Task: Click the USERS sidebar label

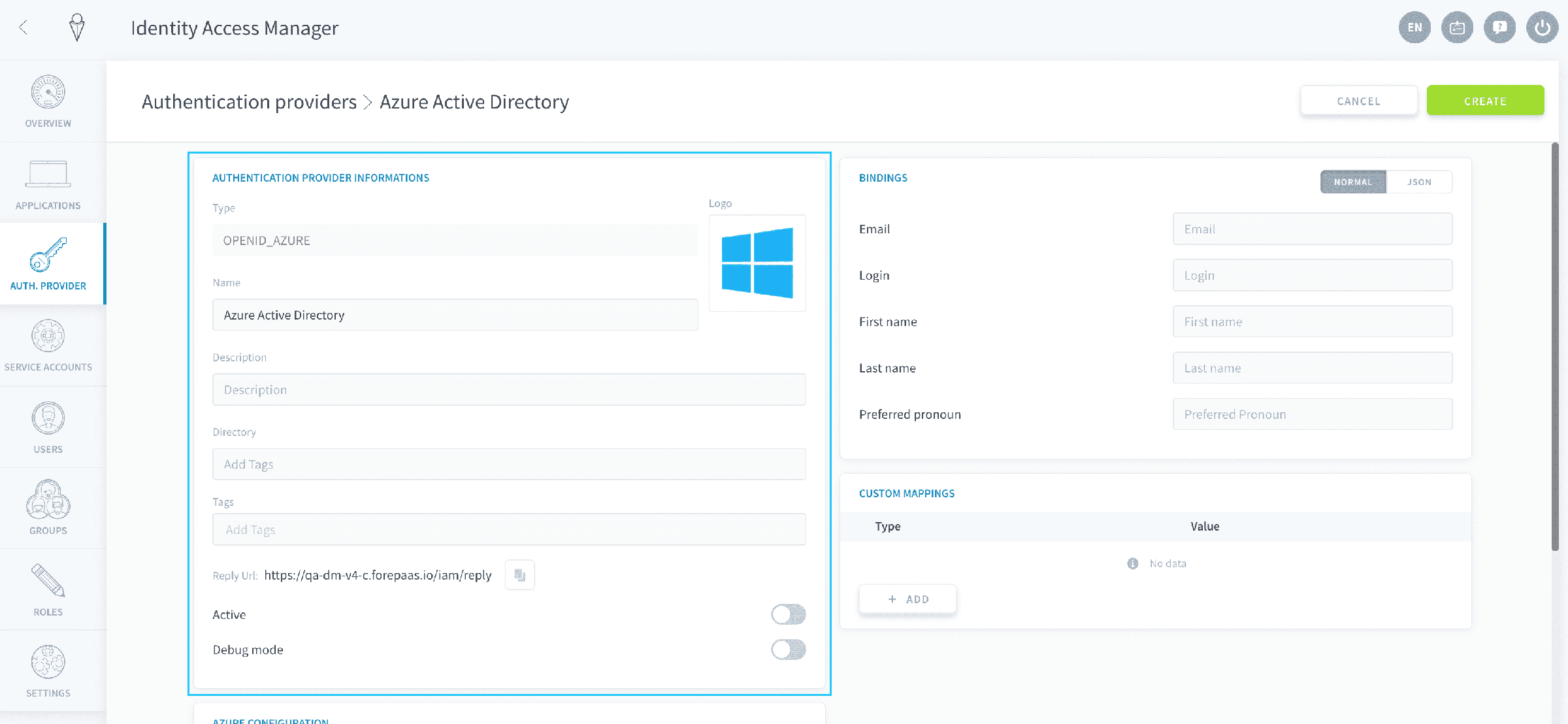Action: [48, 450]
